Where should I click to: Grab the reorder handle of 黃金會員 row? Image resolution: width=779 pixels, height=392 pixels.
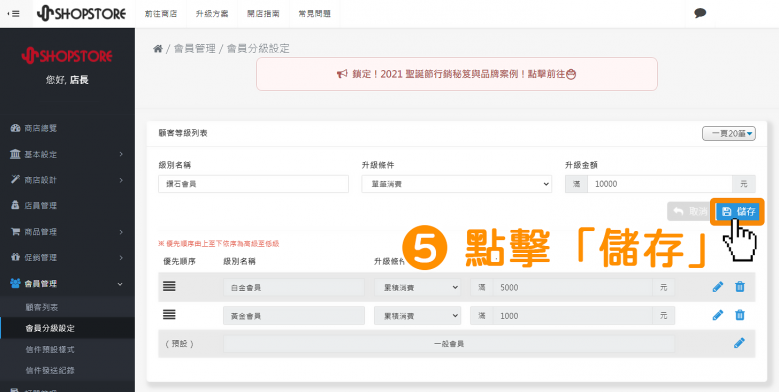click(169, 314)
